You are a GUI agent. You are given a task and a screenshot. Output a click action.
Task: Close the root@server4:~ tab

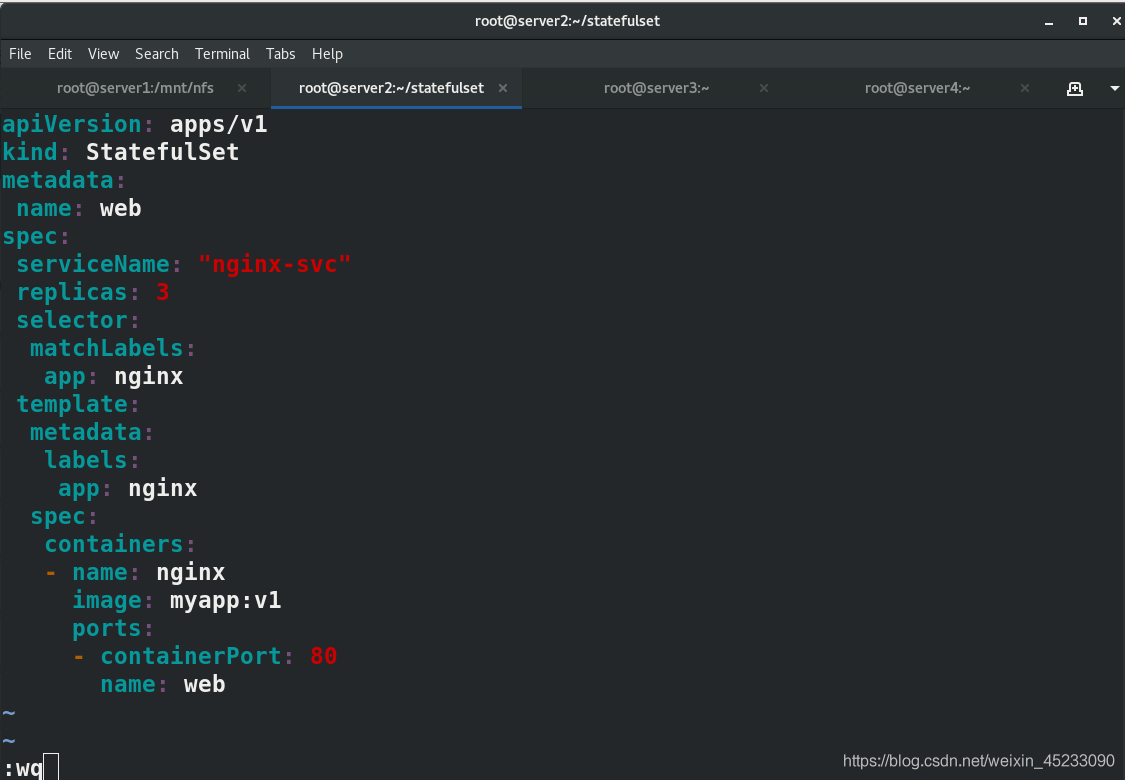click(x=1025, y=88)
